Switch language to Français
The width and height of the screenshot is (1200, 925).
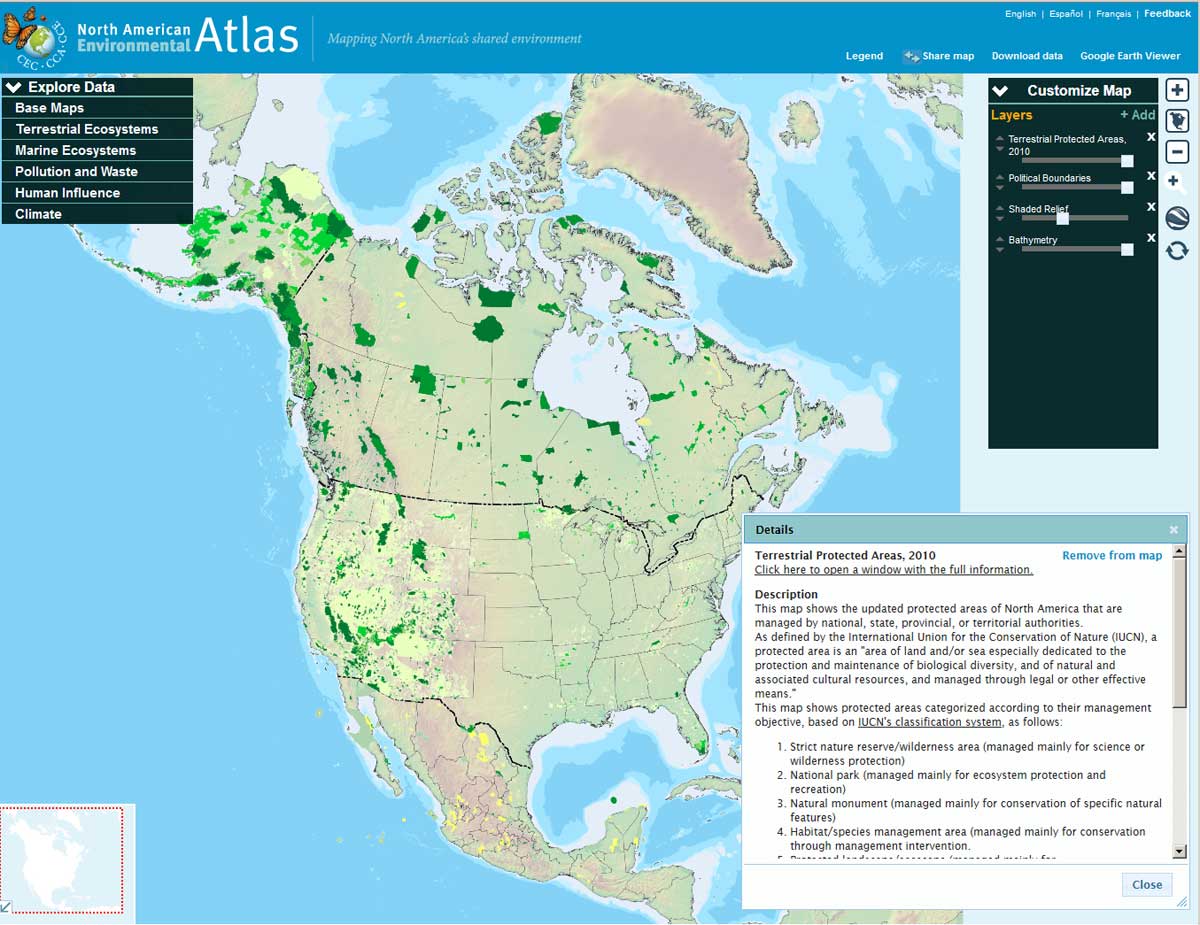1114,14
